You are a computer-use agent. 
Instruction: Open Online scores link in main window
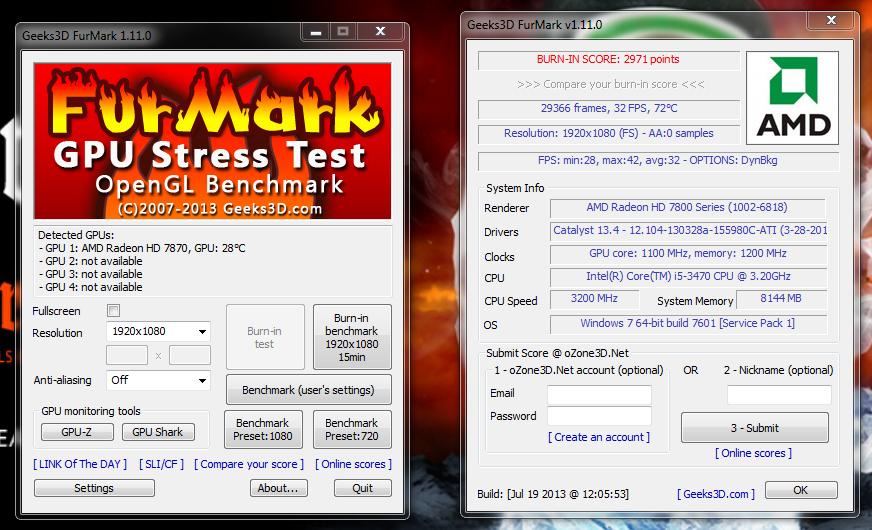point(353,464)
